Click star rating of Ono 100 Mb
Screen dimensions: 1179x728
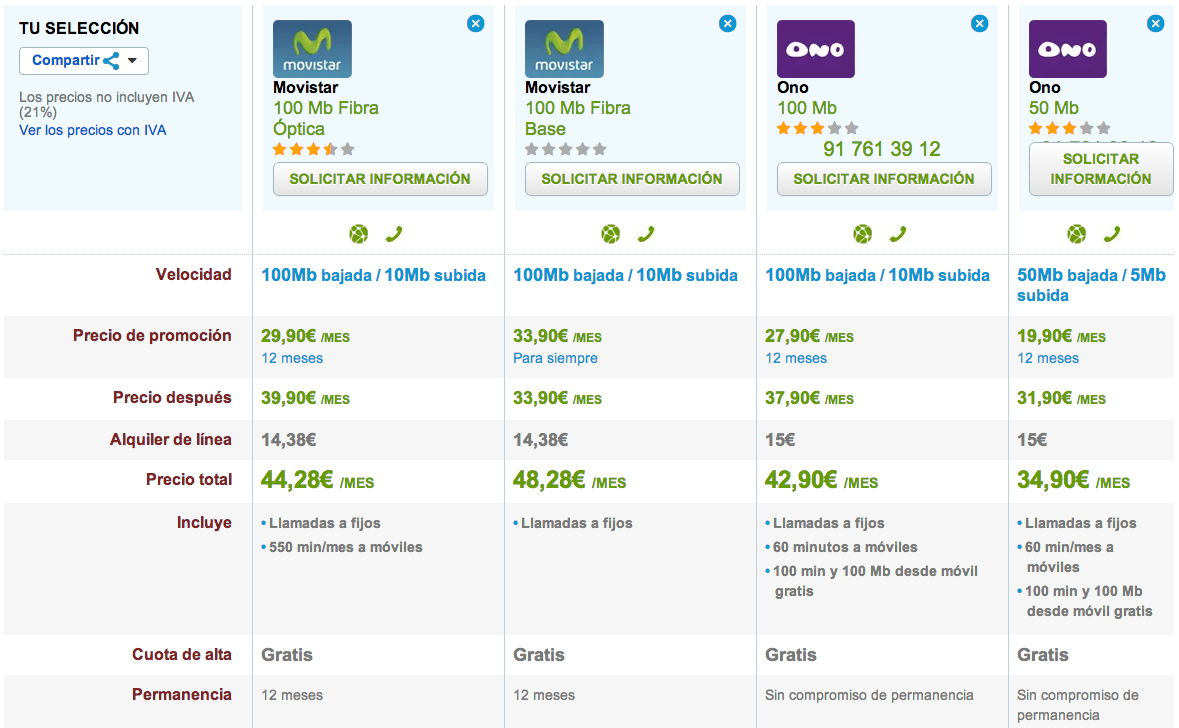(817, 128)
